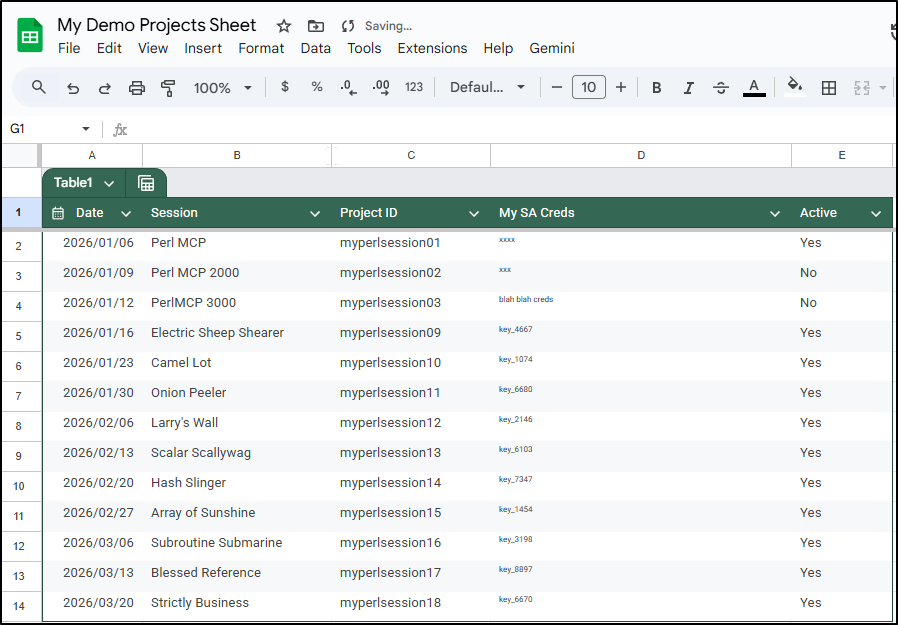The image size is (898, 625).
Task: Select the paint format roller tool
Action: point(168,88)
